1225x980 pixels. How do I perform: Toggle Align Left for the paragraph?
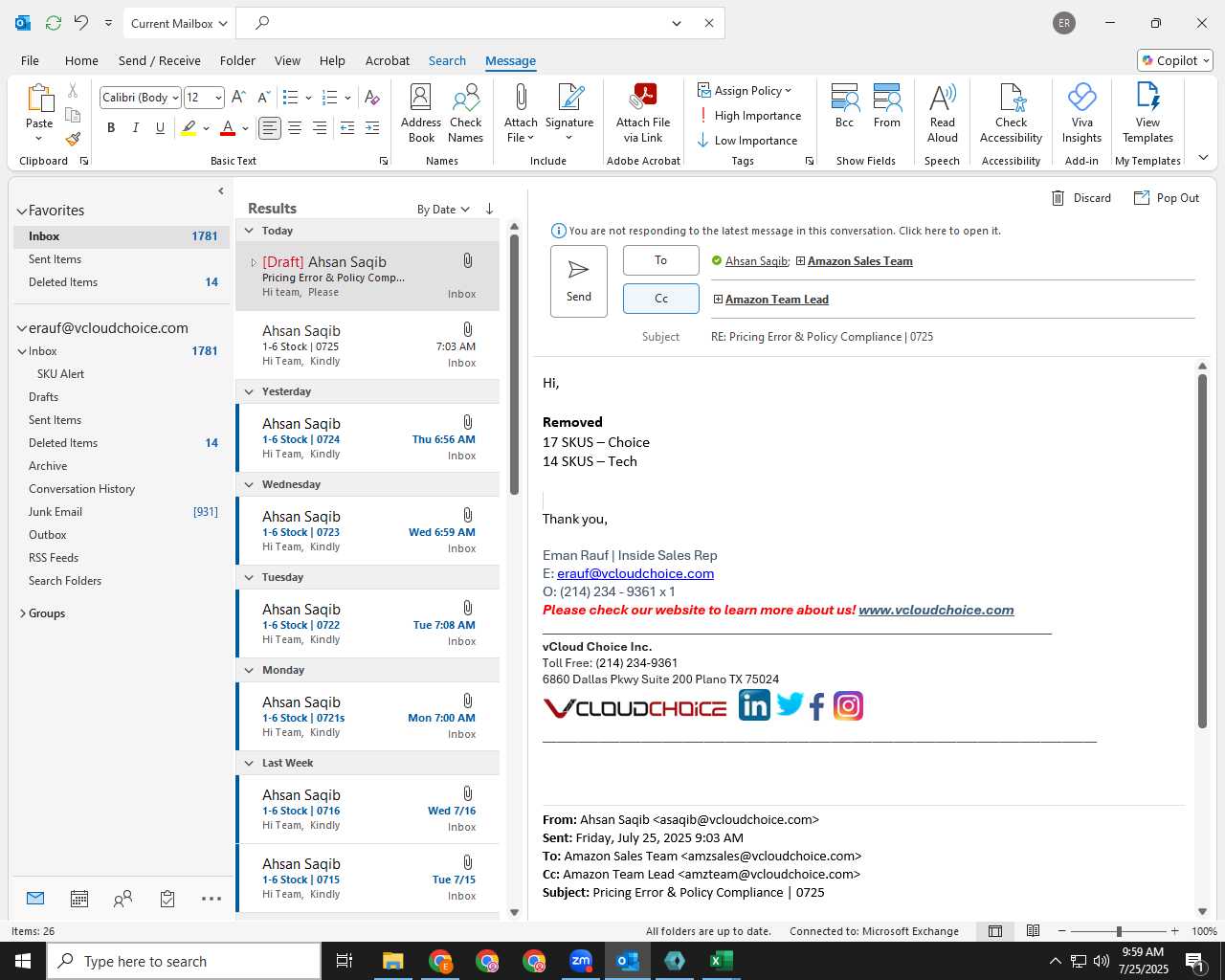click(x=270, y=127)
